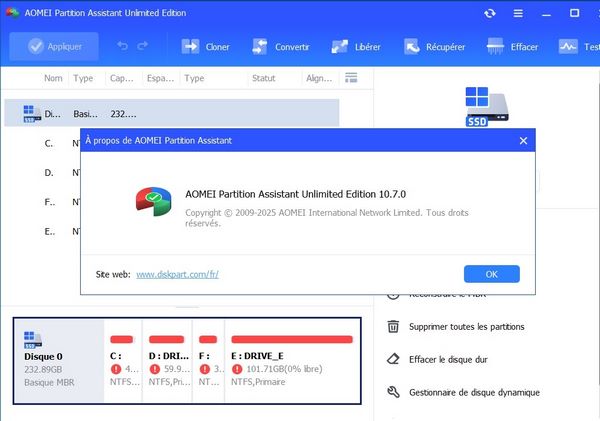Screen dimensions: 600x421
Task: Open the www.diskpart.com/fr/ link
Action: point(177,274)
